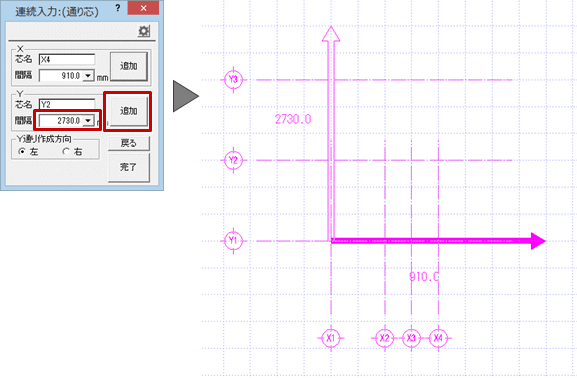Screen dimensions: 577x378
Task: Expand the X 間隔 910.0 dropdown arrow
Action: tap(88, 76)
